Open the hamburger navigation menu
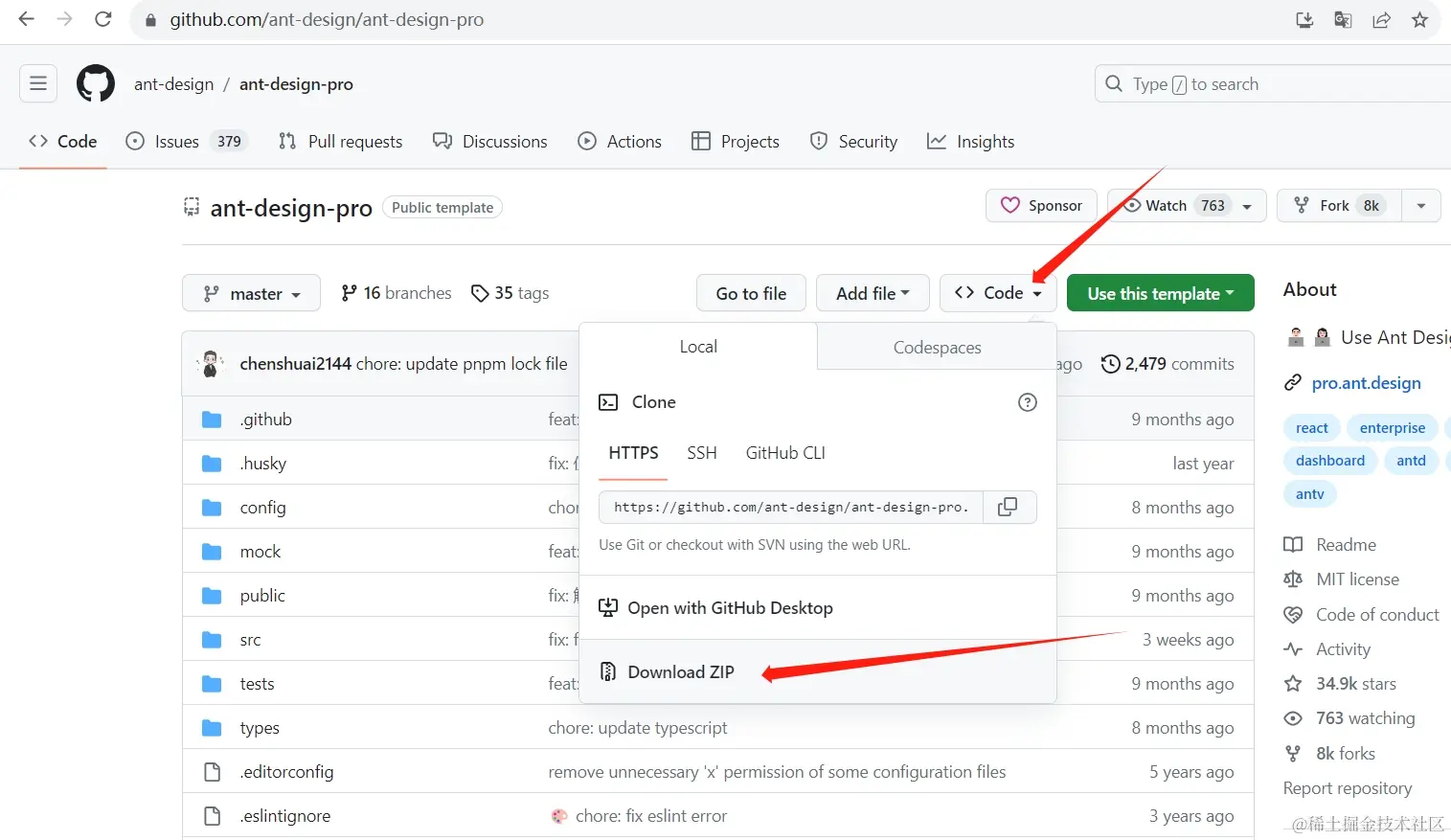This screenshot has height=840, width=1451. pyautogui.click(x=38, y=83)
